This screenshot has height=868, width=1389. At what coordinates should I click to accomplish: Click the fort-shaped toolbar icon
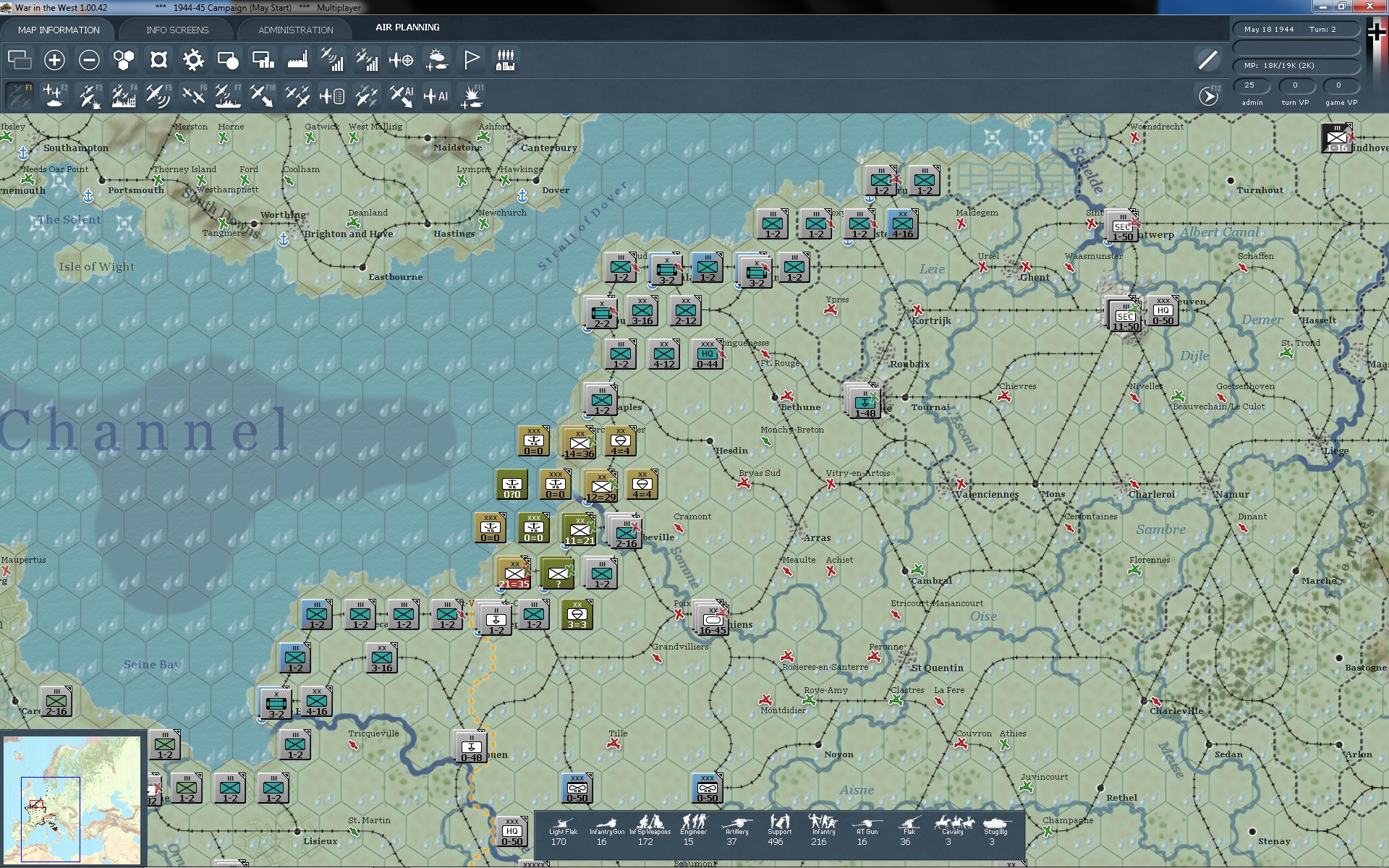(x=158, y=60)
